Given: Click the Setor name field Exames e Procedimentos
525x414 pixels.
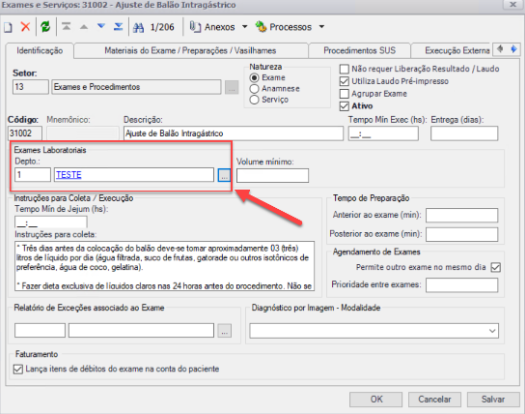Looking at the screenshot, I should (136, 87).
